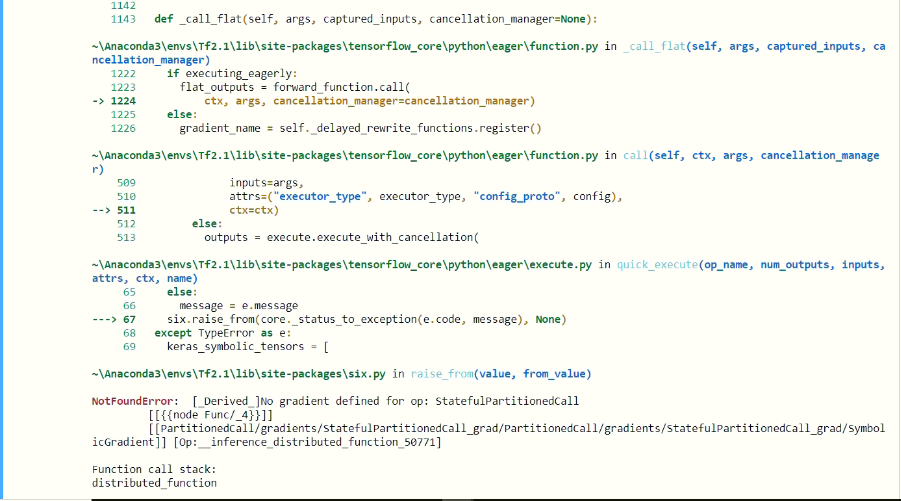Viewport: 901px width, 501px height.
Task: Click the "else:" on line 65
Action: [x=182, y=292]
